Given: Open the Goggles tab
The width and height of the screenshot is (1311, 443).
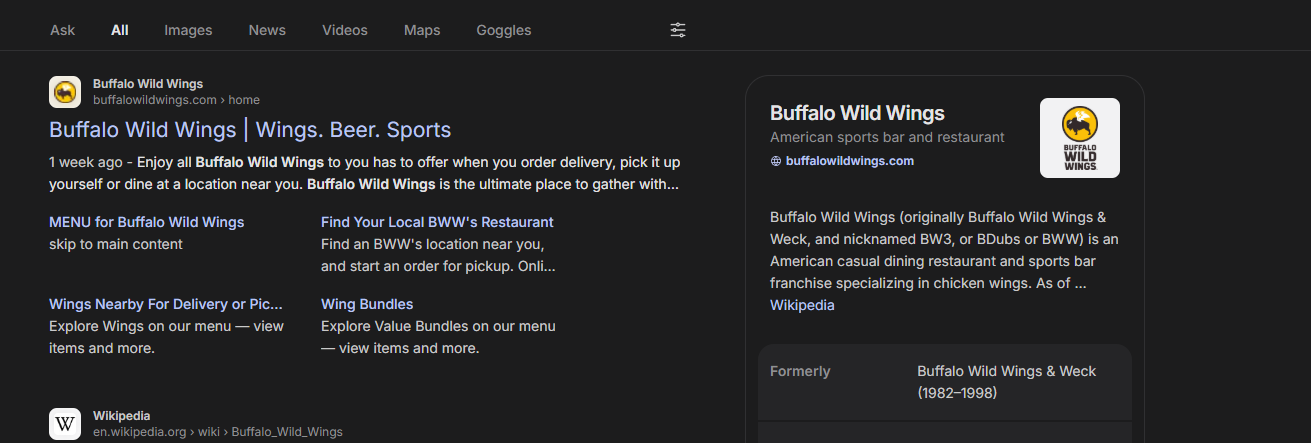Looking at the screenshot, I should pos(504,30).
